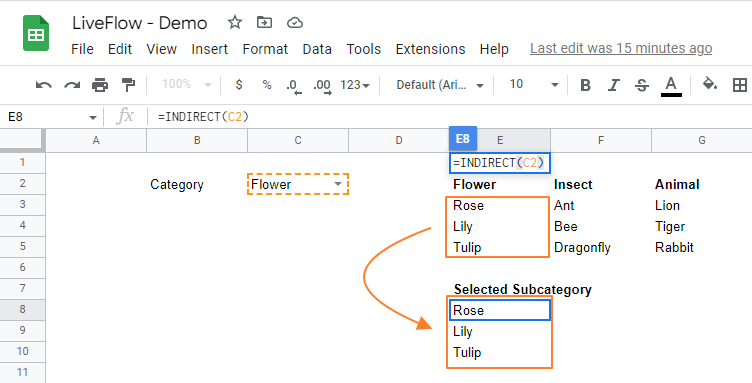The width and height of the screenshot is (752, 383).
Task: Open the Format menu
Action: coord(265,49)
